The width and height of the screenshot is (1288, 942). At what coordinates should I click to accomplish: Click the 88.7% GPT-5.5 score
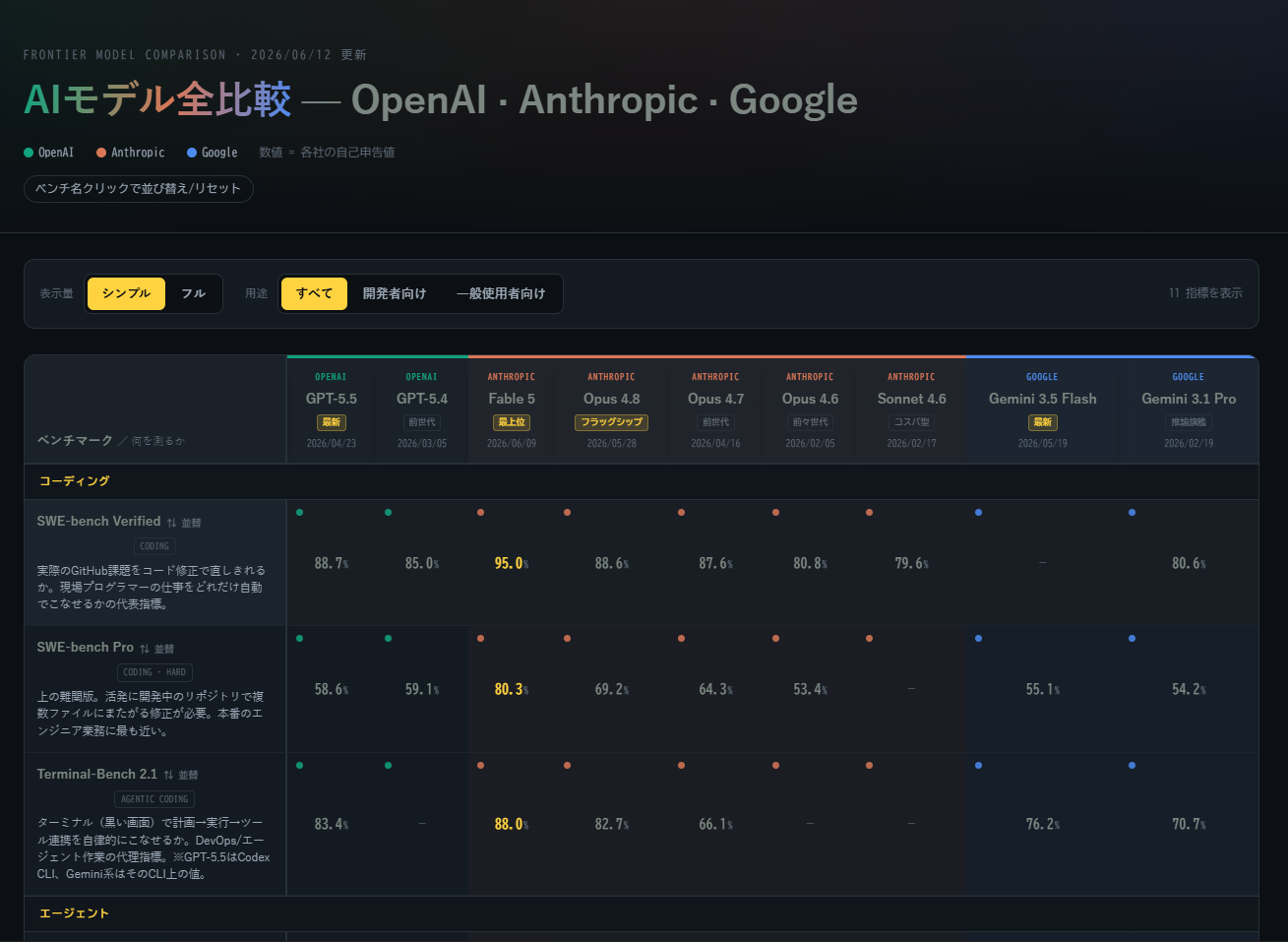pos(332,563)
